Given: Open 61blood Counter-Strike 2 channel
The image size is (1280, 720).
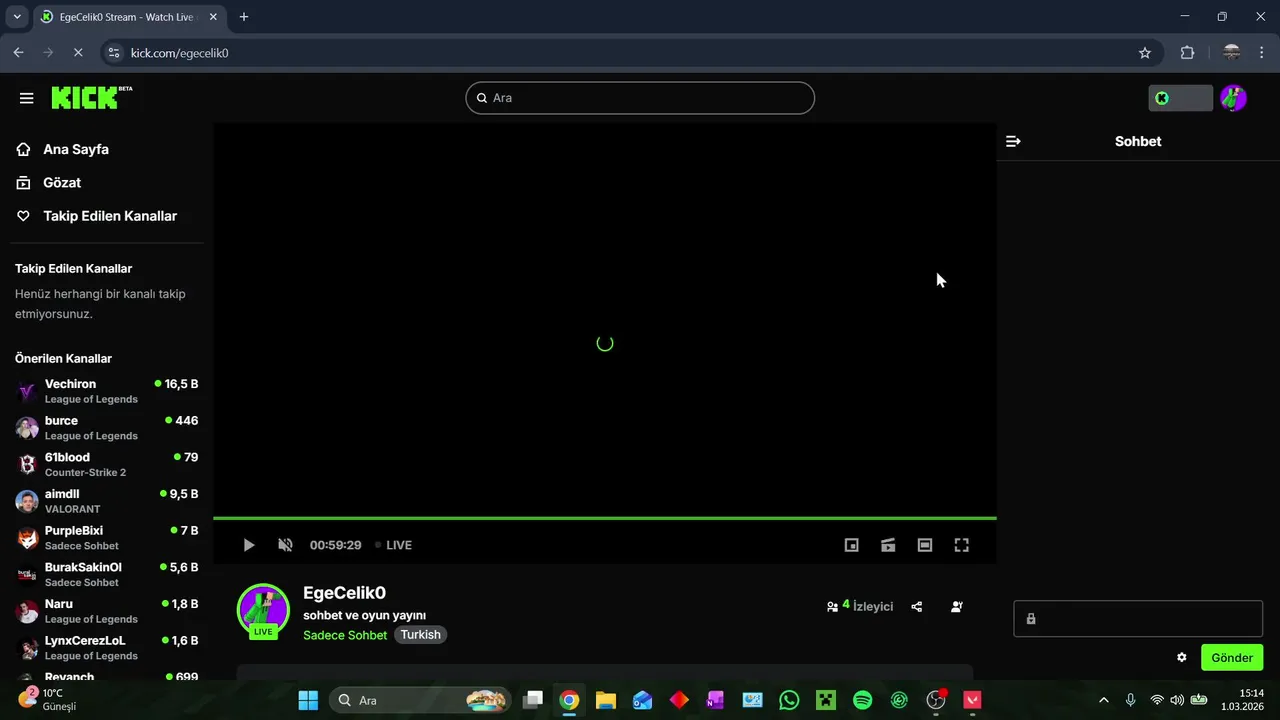Looking at the screenshot, I should (x=107, y=464).
